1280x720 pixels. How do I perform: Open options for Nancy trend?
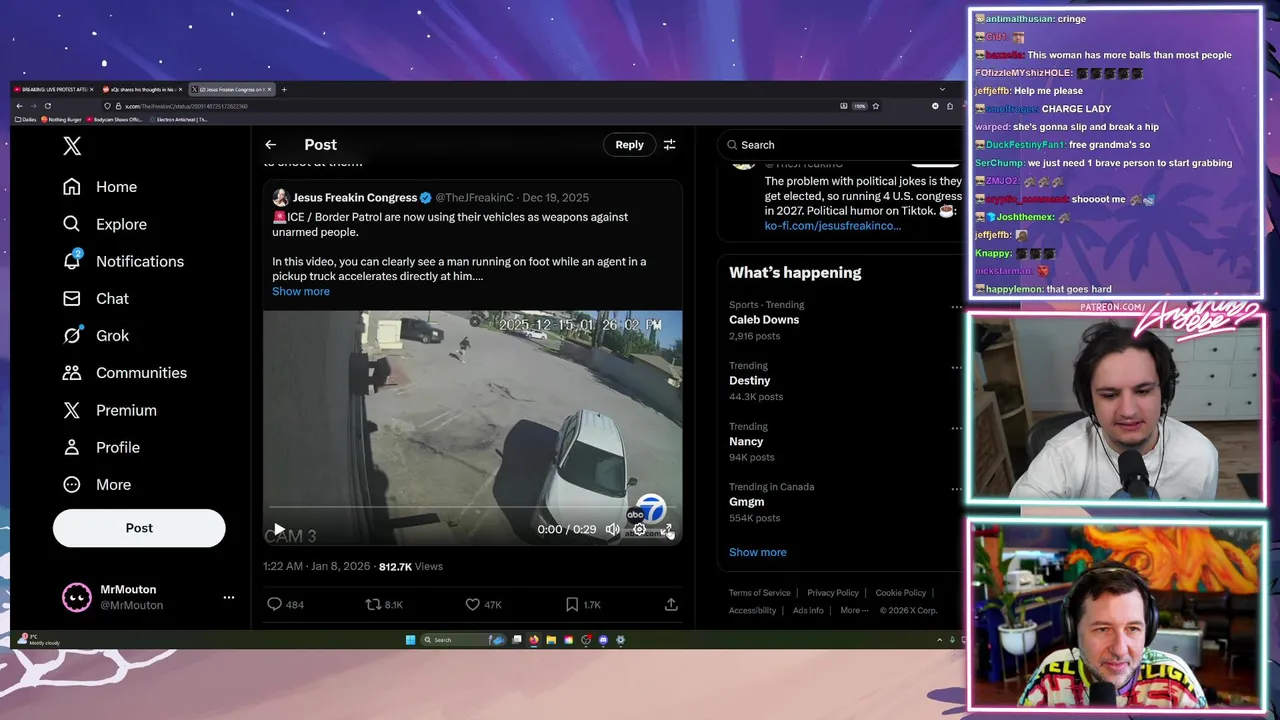pyautogui.click(x=956, y=428)
